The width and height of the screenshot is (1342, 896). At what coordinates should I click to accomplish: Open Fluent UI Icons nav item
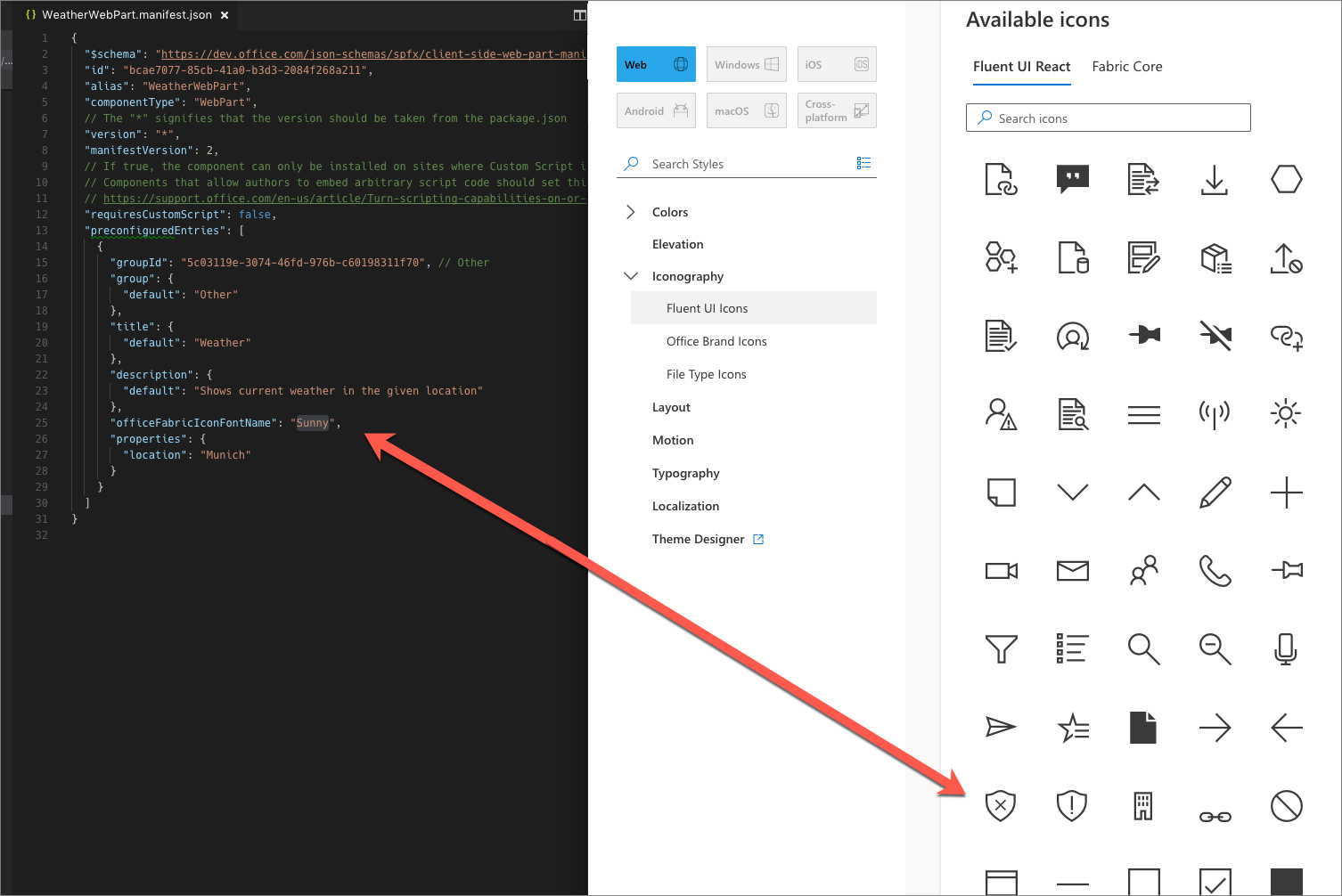[754, 308]
